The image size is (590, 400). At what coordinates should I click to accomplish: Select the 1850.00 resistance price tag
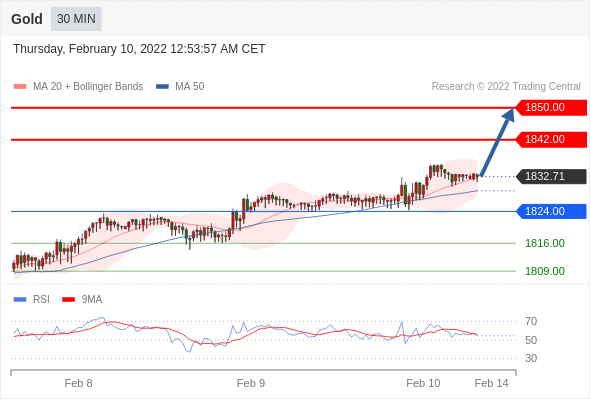551,108
